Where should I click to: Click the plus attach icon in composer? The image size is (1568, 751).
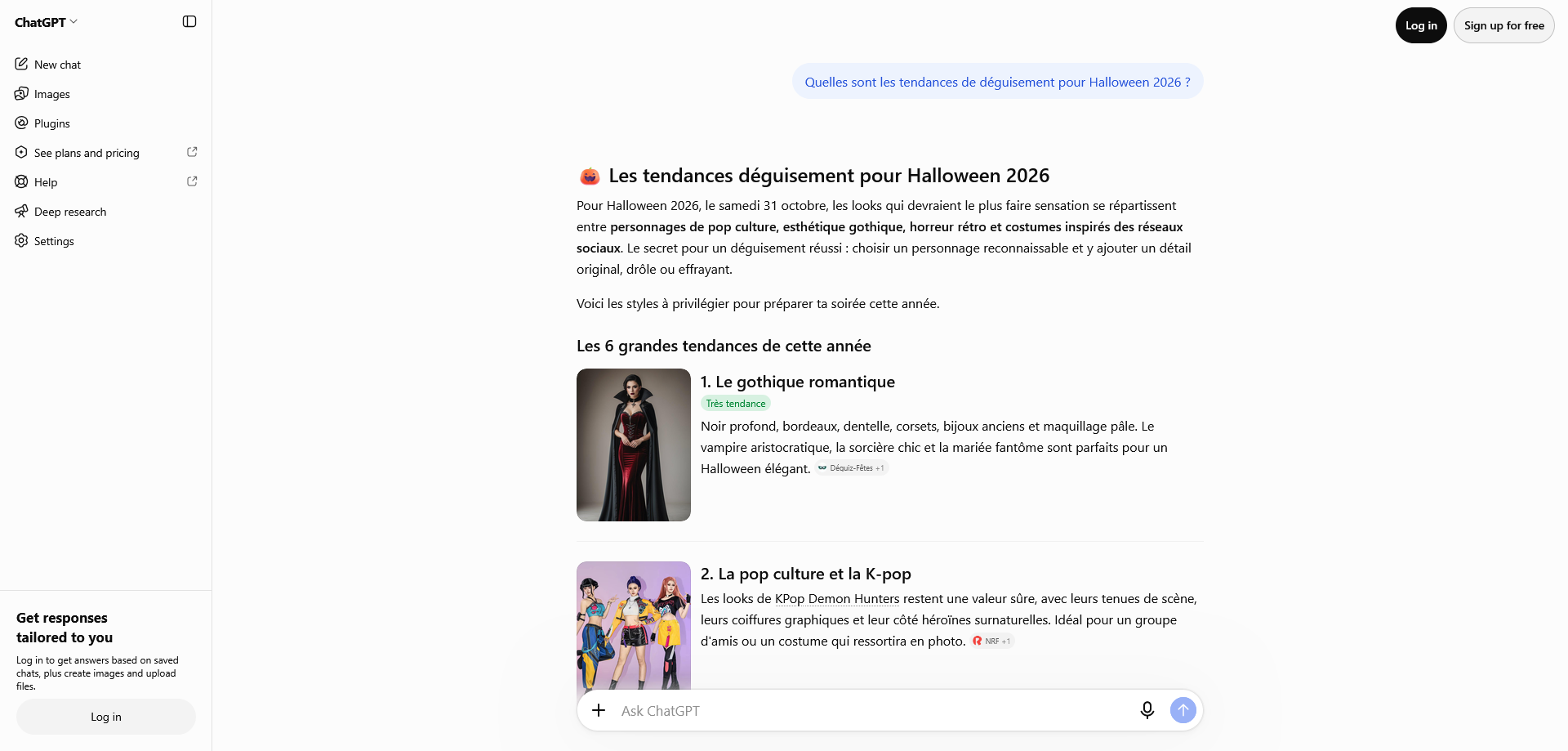599,710
